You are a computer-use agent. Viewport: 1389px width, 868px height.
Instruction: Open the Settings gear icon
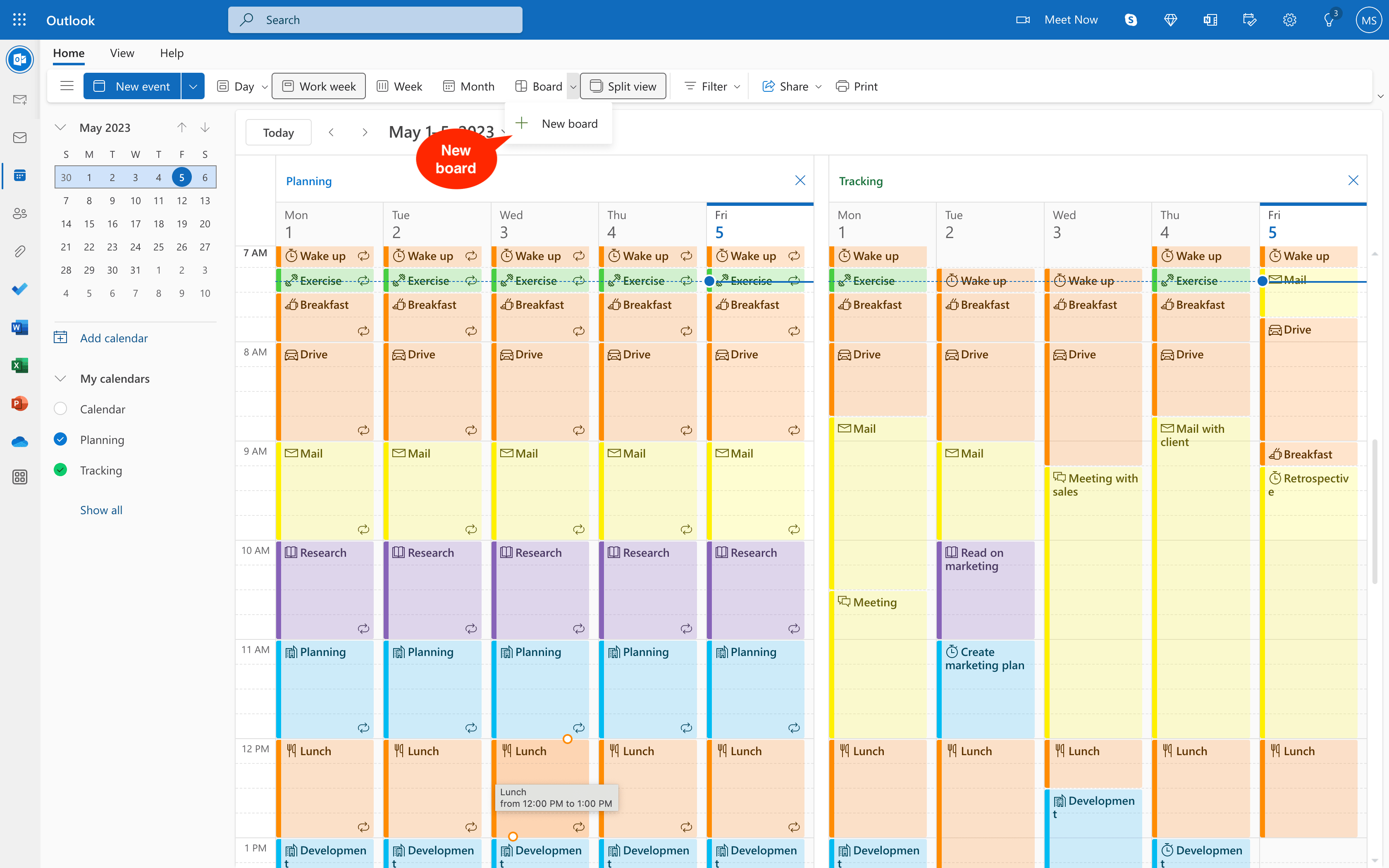(x=1289, y=19)
